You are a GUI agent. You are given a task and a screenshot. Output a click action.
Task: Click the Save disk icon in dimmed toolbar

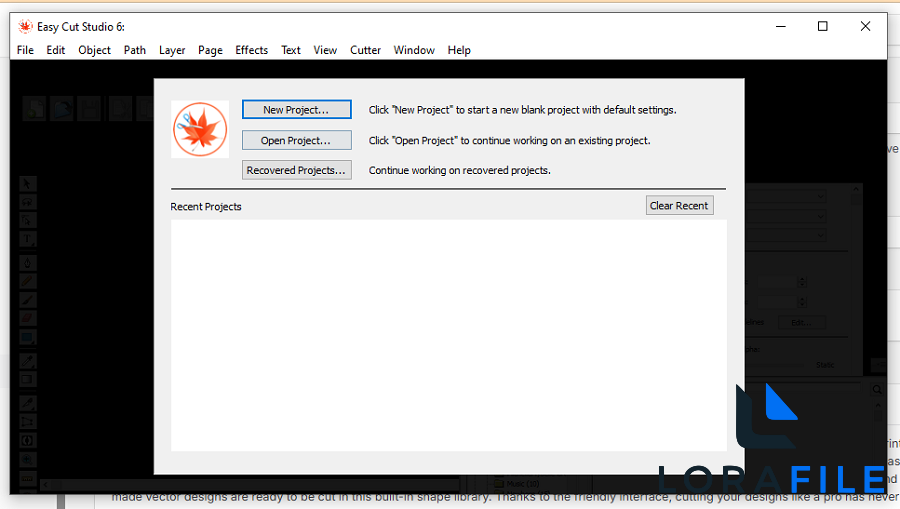[89, 109]
